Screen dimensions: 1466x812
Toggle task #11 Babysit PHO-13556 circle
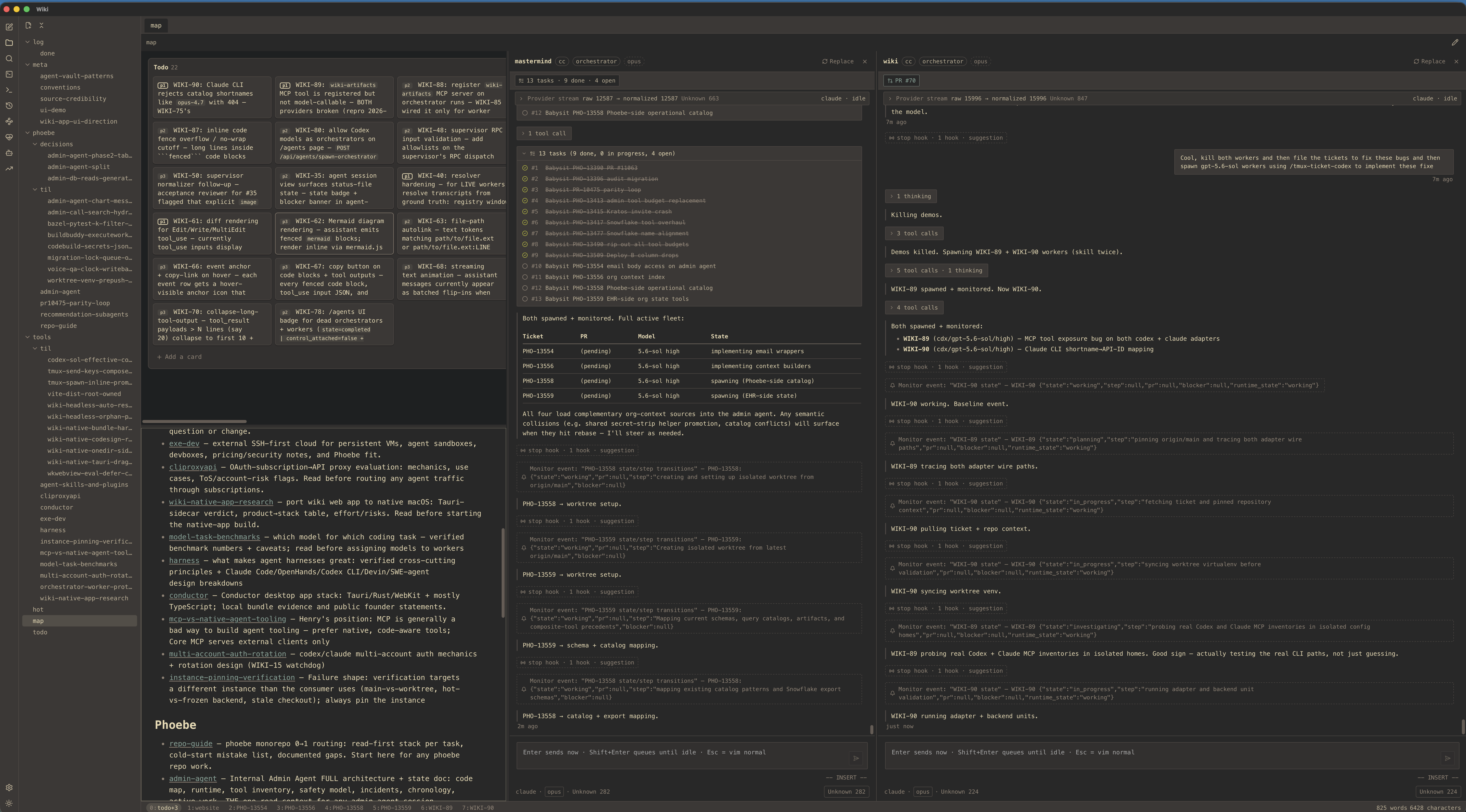(x=525, y=277)
